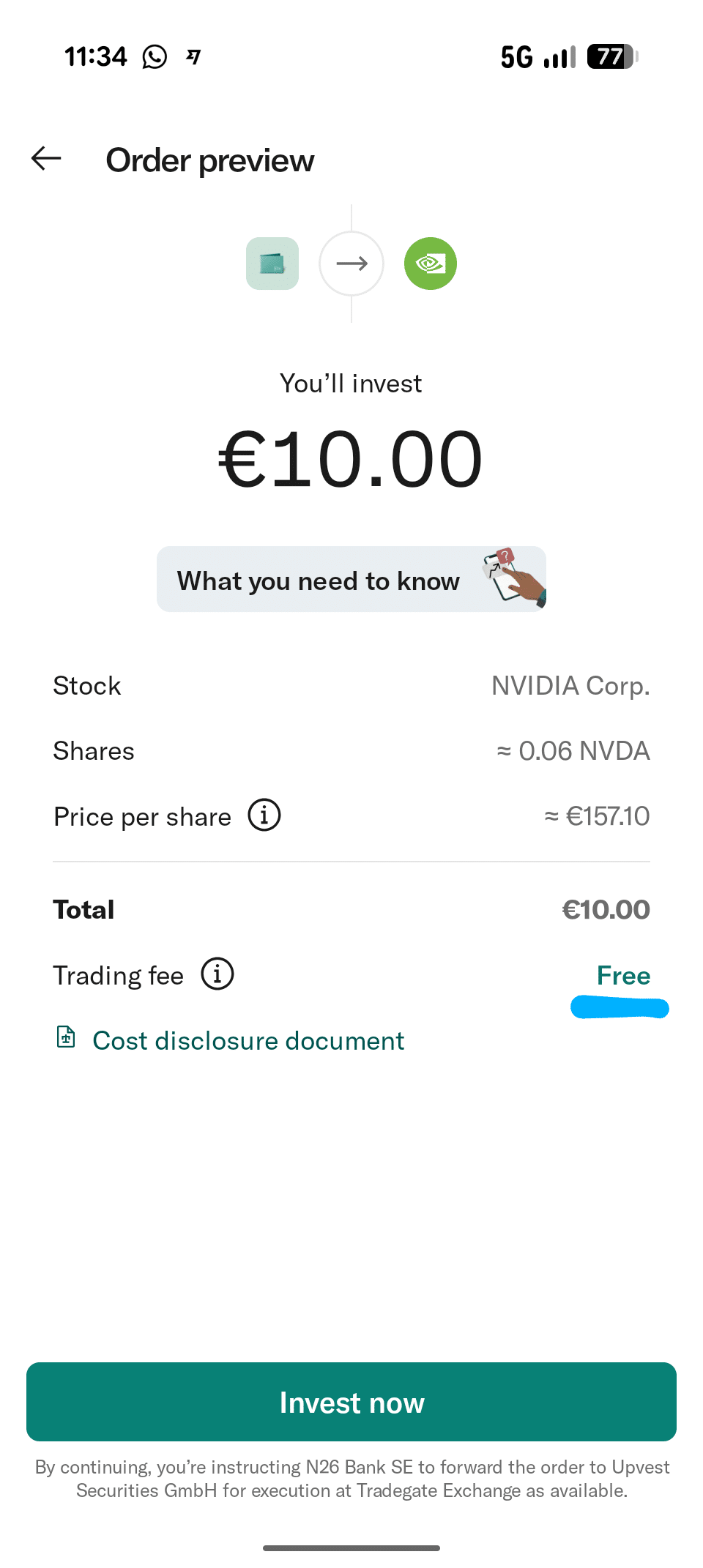Viewport: 703px width, 1568px height.
Task: Tap the cost disclosure document icon
Action: (x=66, y=1037)
